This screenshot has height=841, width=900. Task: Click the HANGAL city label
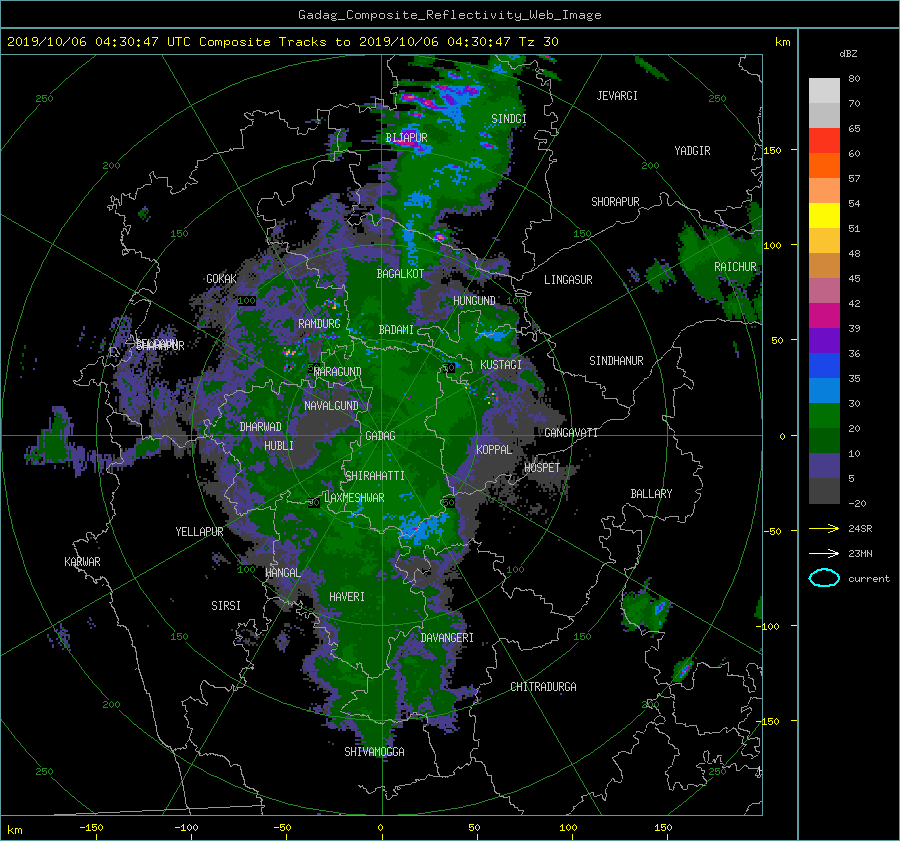click(x=283, y=573)
